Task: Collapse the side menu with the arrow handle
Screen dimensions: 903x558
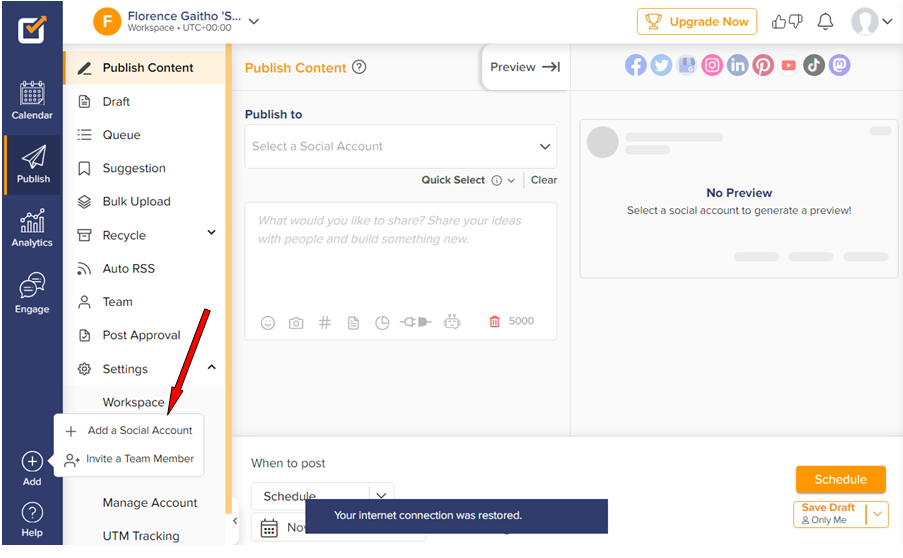Action: (234, 521)
